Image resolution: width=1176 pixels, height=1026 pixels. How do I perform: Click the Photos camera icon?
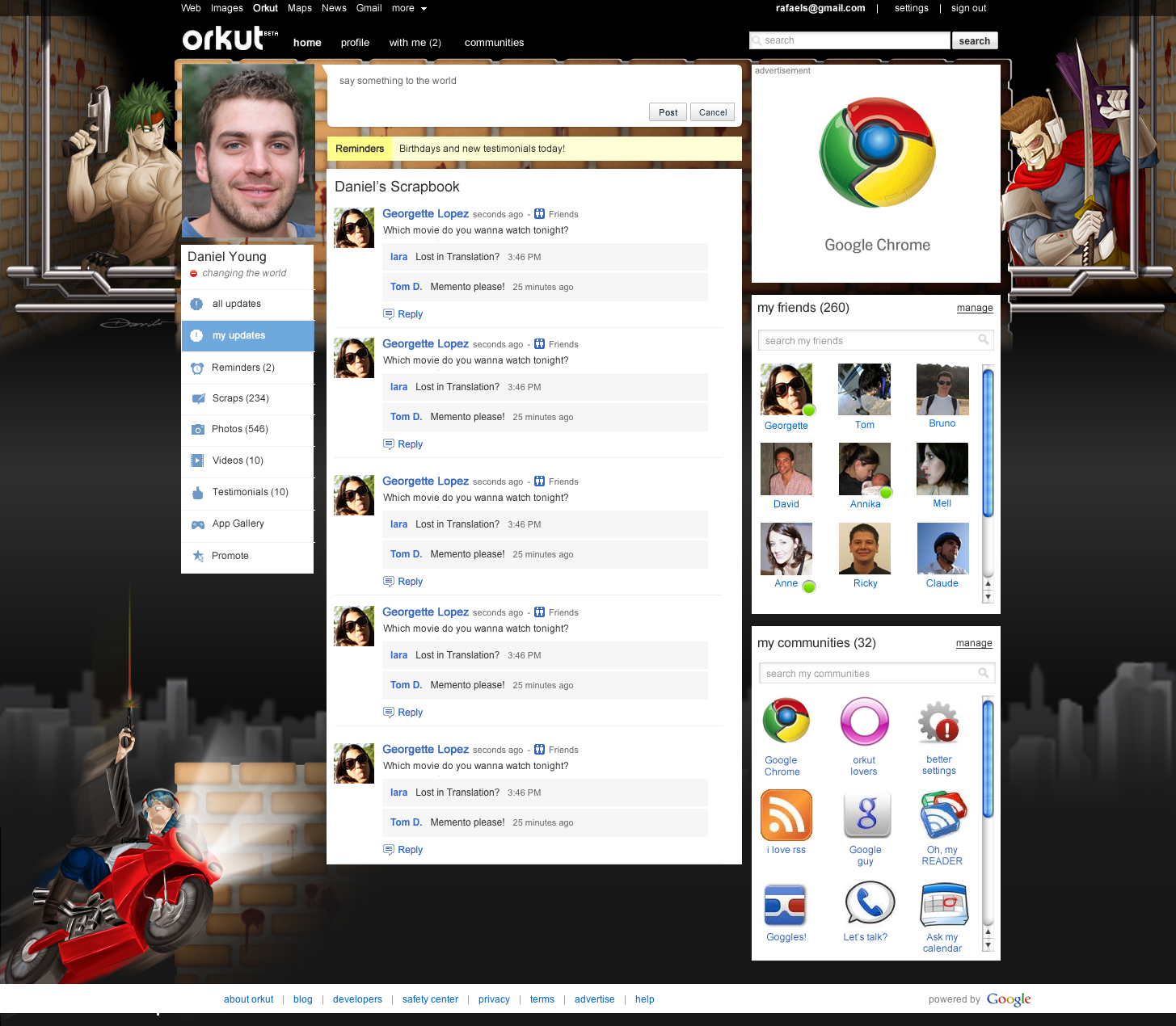197,430
